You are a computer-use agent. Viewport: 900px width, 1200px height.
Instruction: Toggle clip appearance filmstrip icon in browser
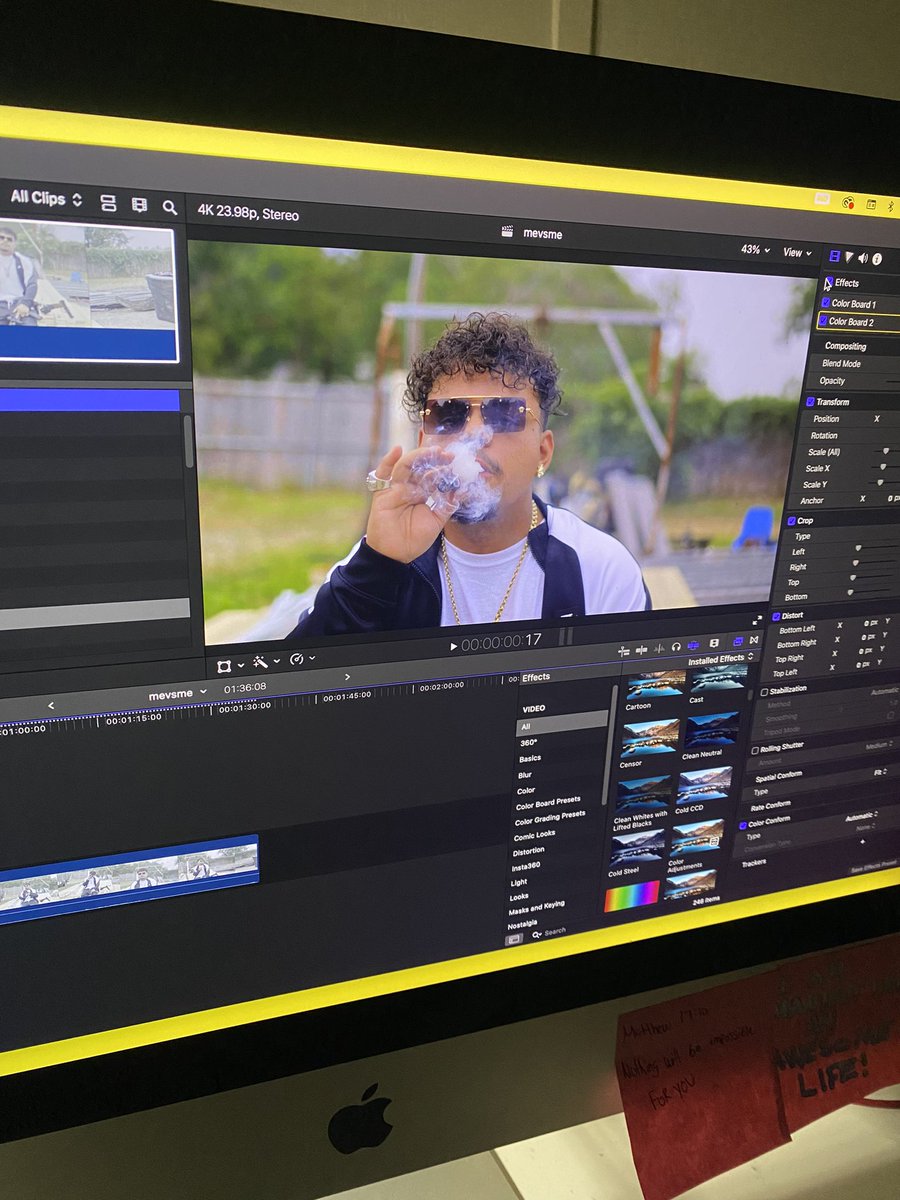point(139,205)
